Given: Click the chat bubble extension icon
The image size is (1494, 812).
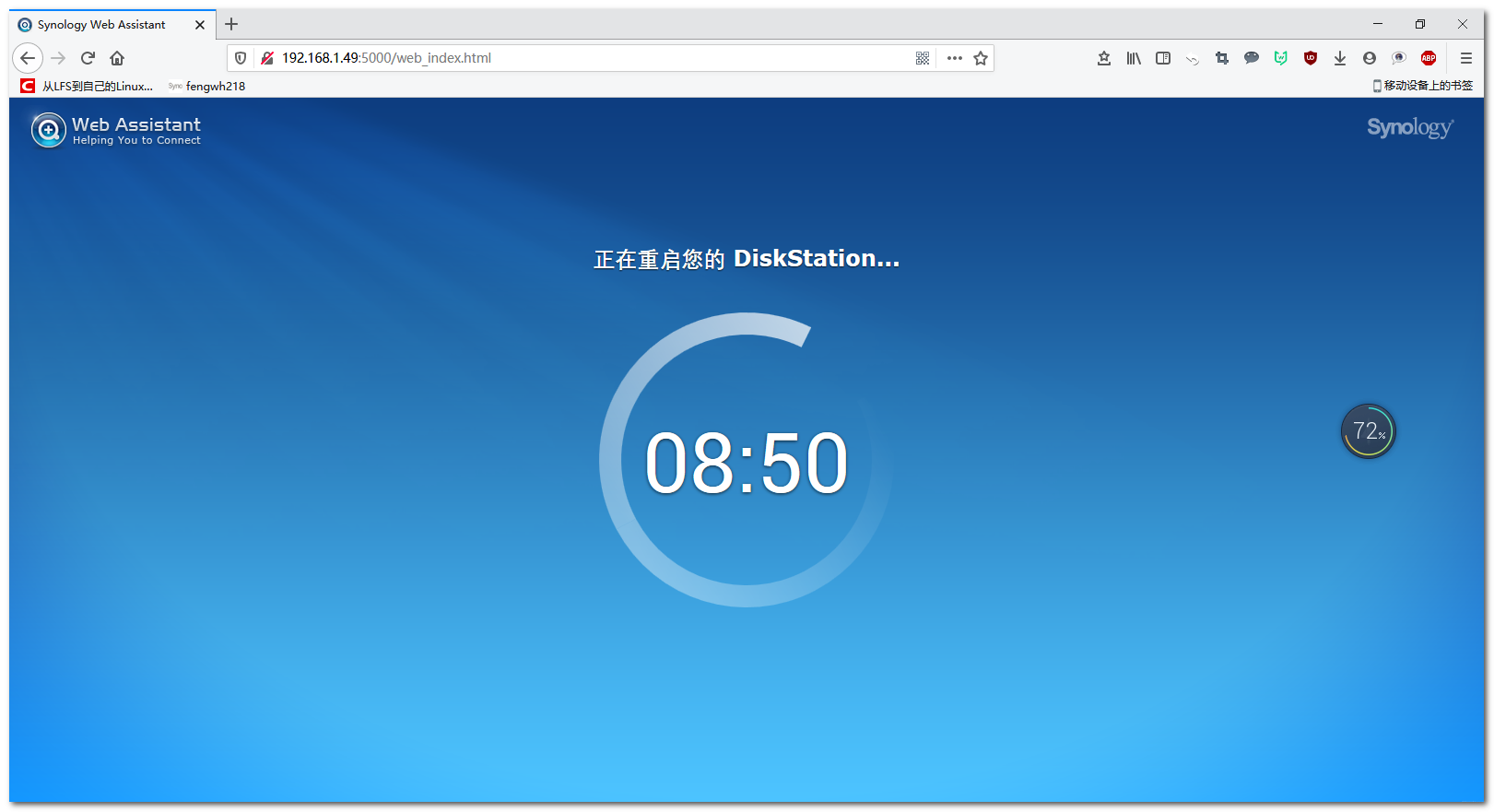Looking at the screenshot, I should [x=1252, y=58].
